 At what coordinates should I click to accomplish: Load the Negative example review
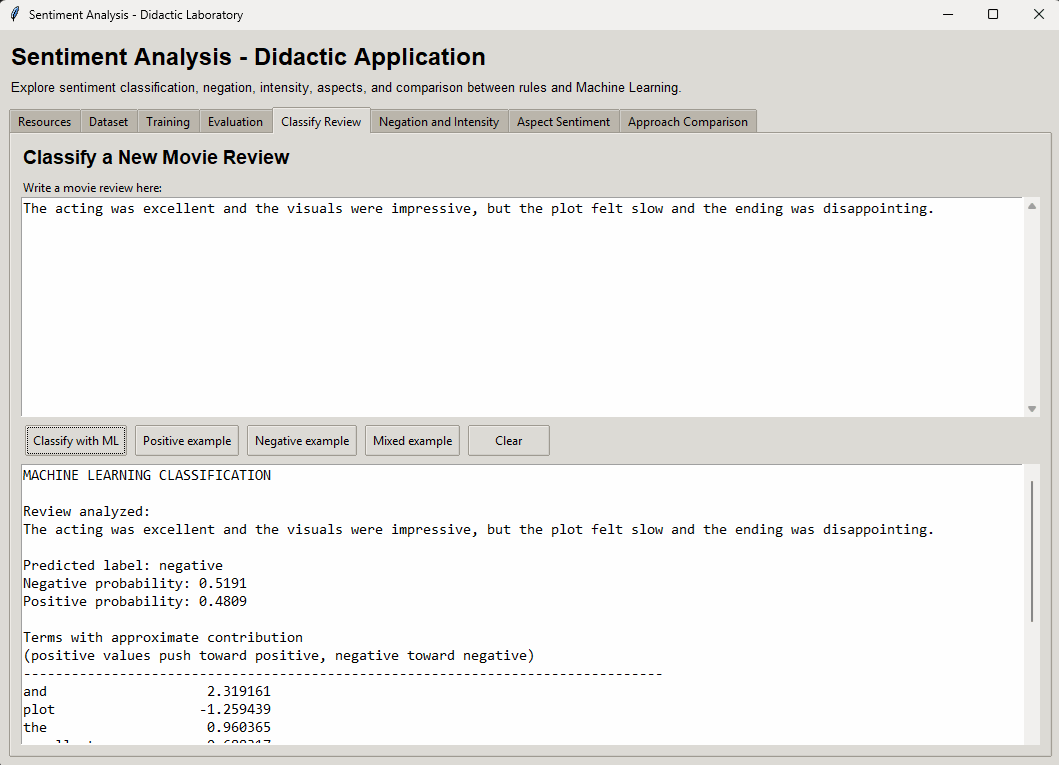click(302, 441)
